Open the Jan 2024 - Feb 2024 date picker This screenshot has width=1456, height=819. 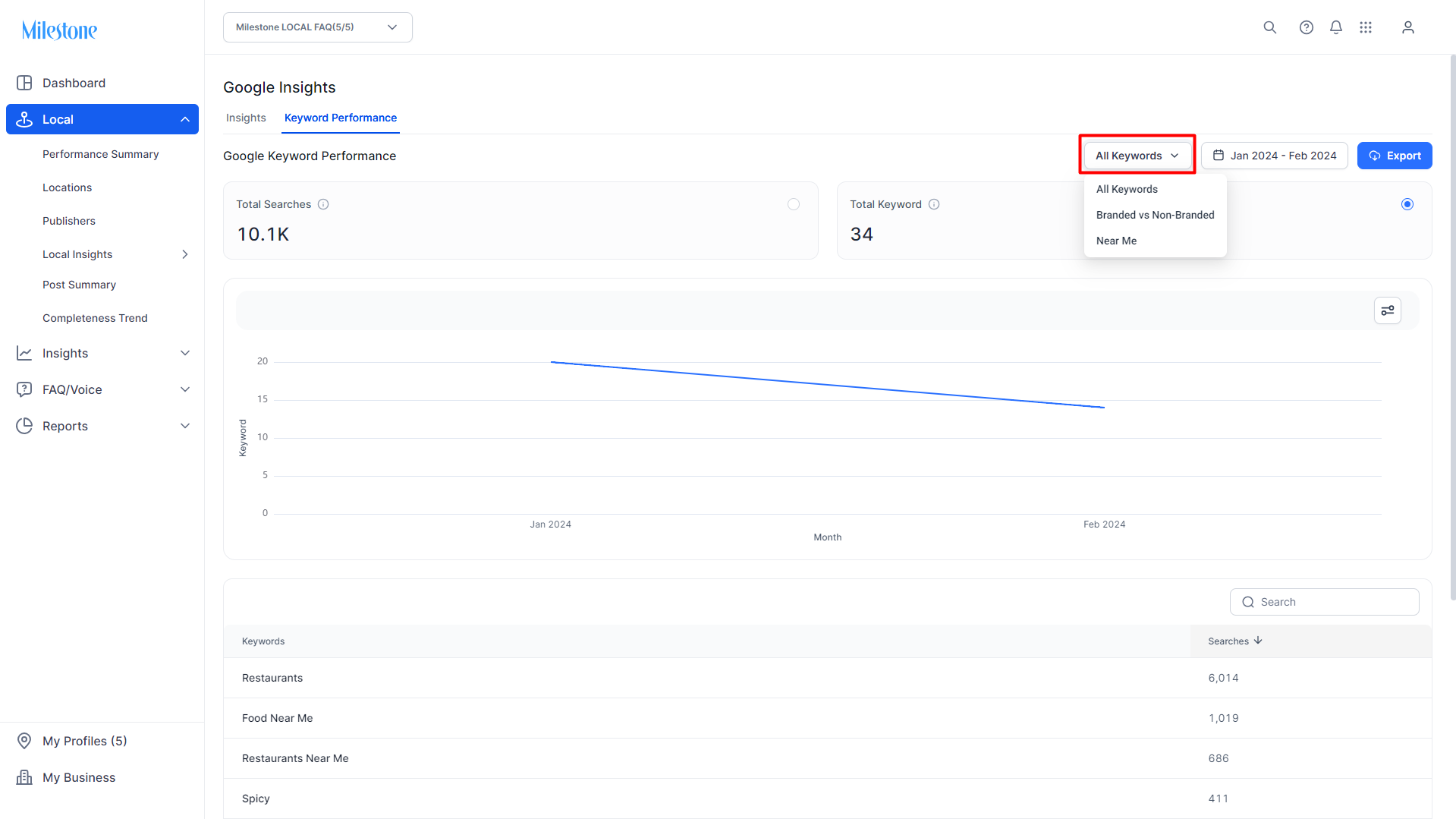click(1275, 156)
